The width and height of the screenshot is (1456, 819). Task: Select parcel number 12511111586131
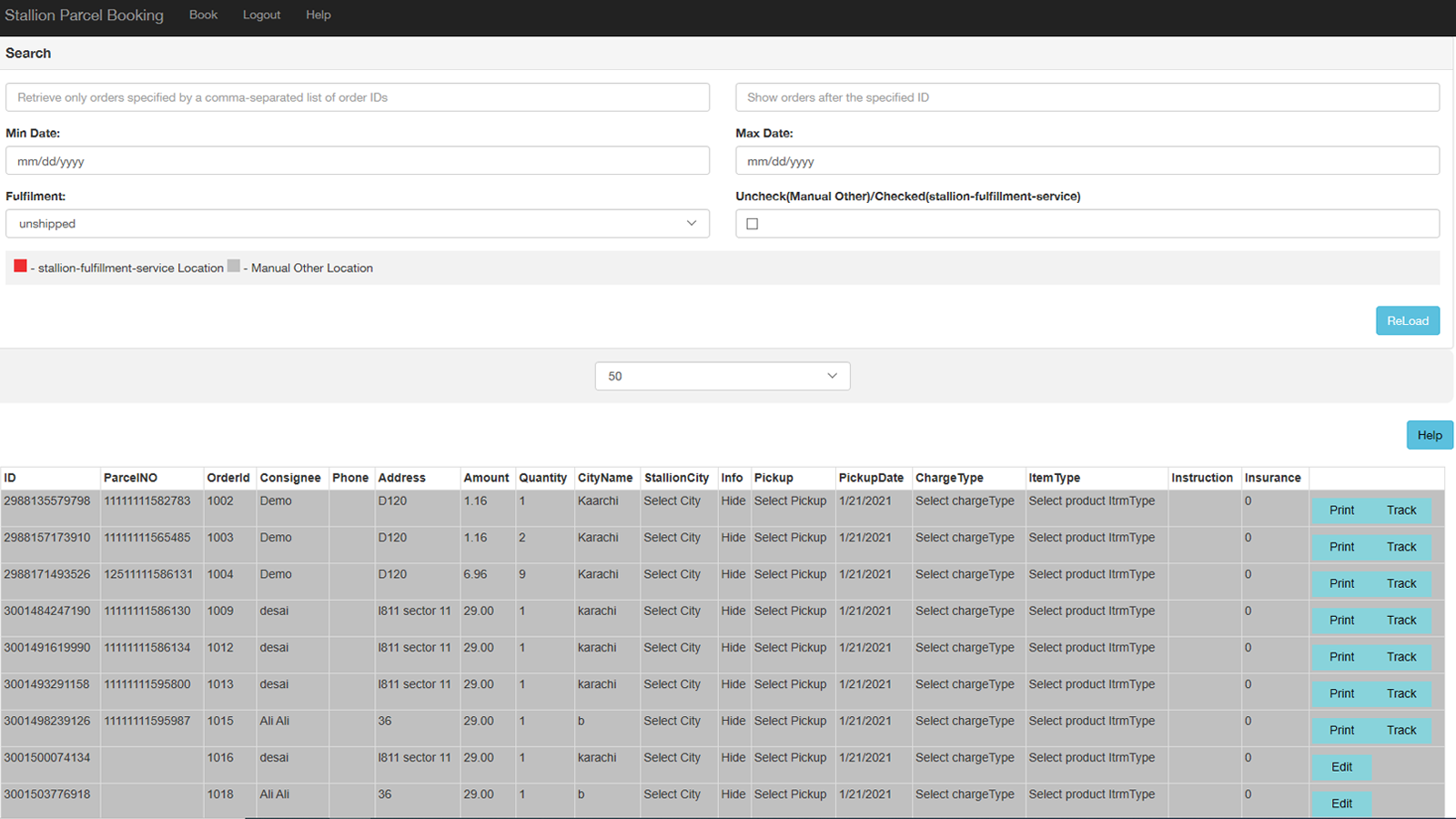(x=148, y=574)
